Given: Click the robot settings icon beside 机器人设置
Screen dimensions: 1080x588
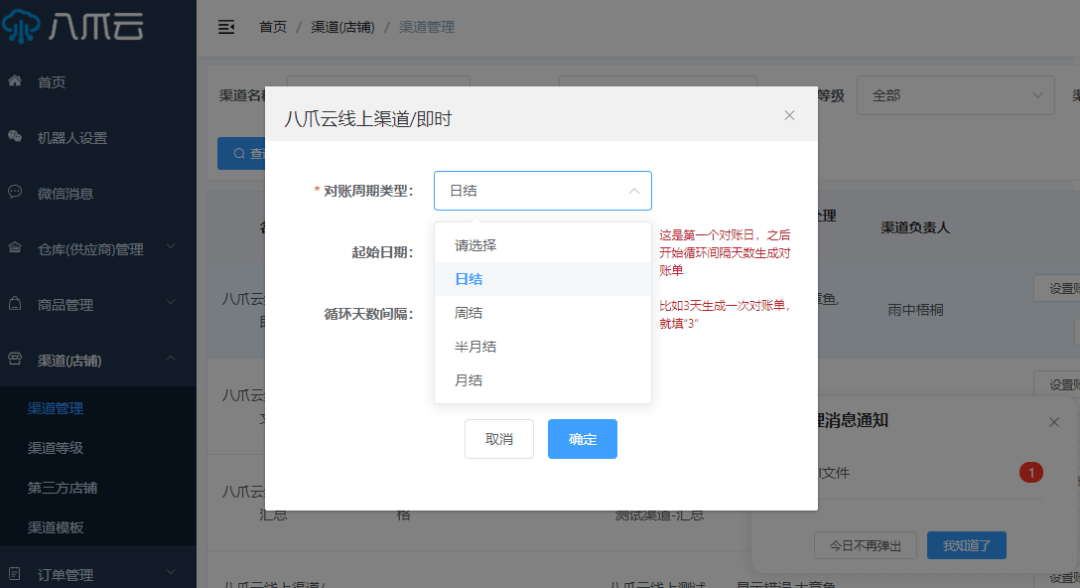Looking at the screenshot, I should [x=14, y=137].
